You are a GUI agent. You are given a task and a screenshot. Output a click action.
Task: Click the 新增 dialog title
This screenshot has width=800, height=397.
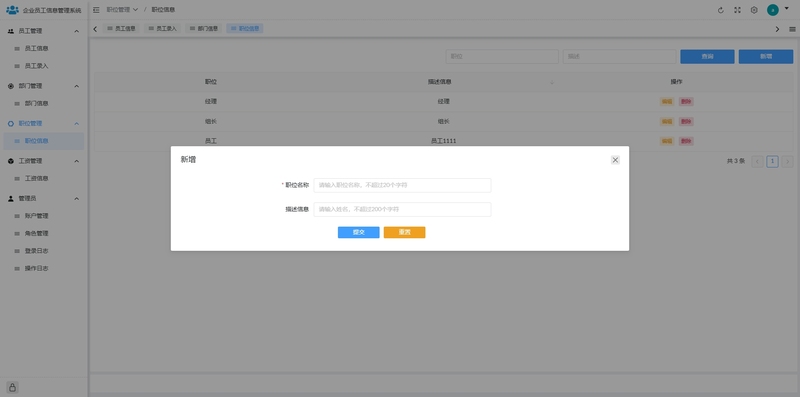tap(188, 160)
